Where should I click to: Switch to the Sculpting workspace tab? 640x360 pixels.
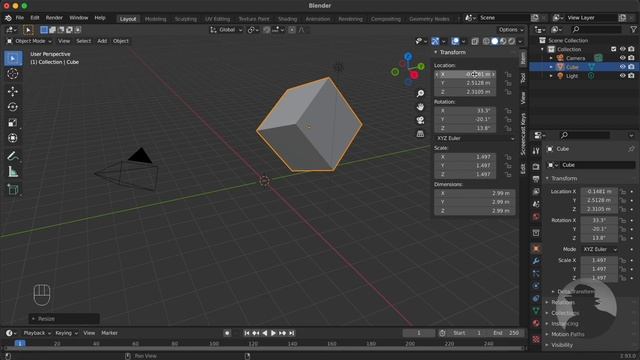186,19
